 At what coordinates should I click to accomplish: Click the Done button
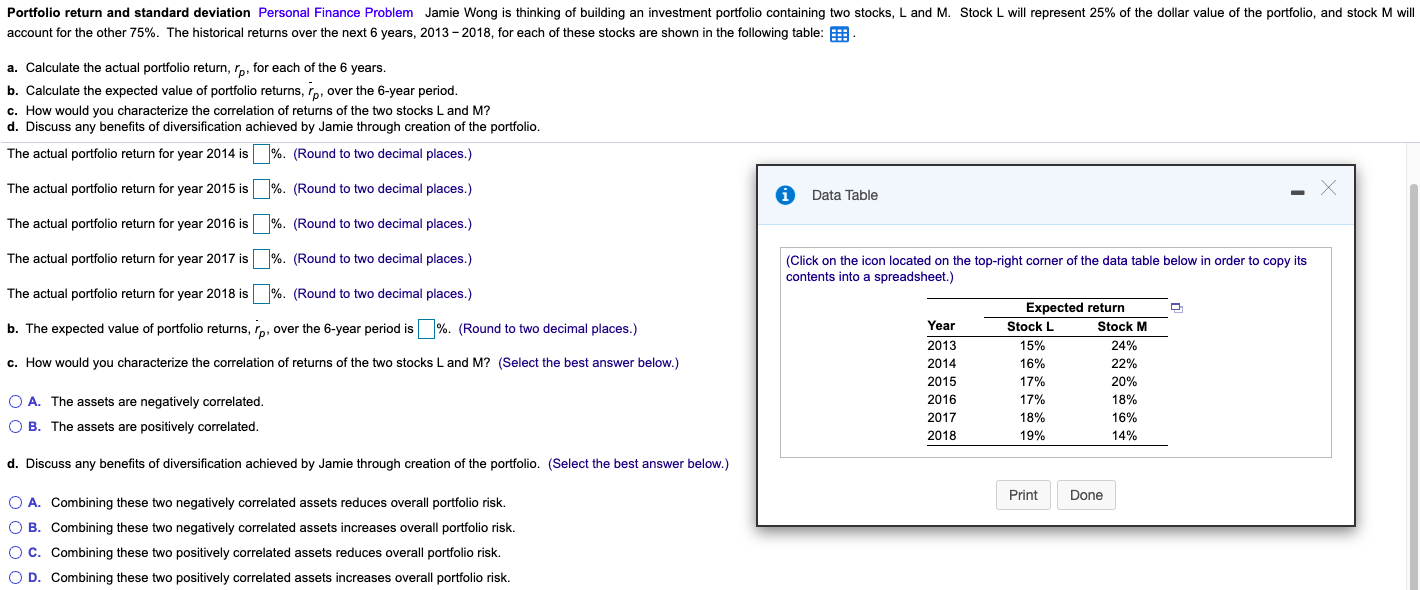point(1086,494)
